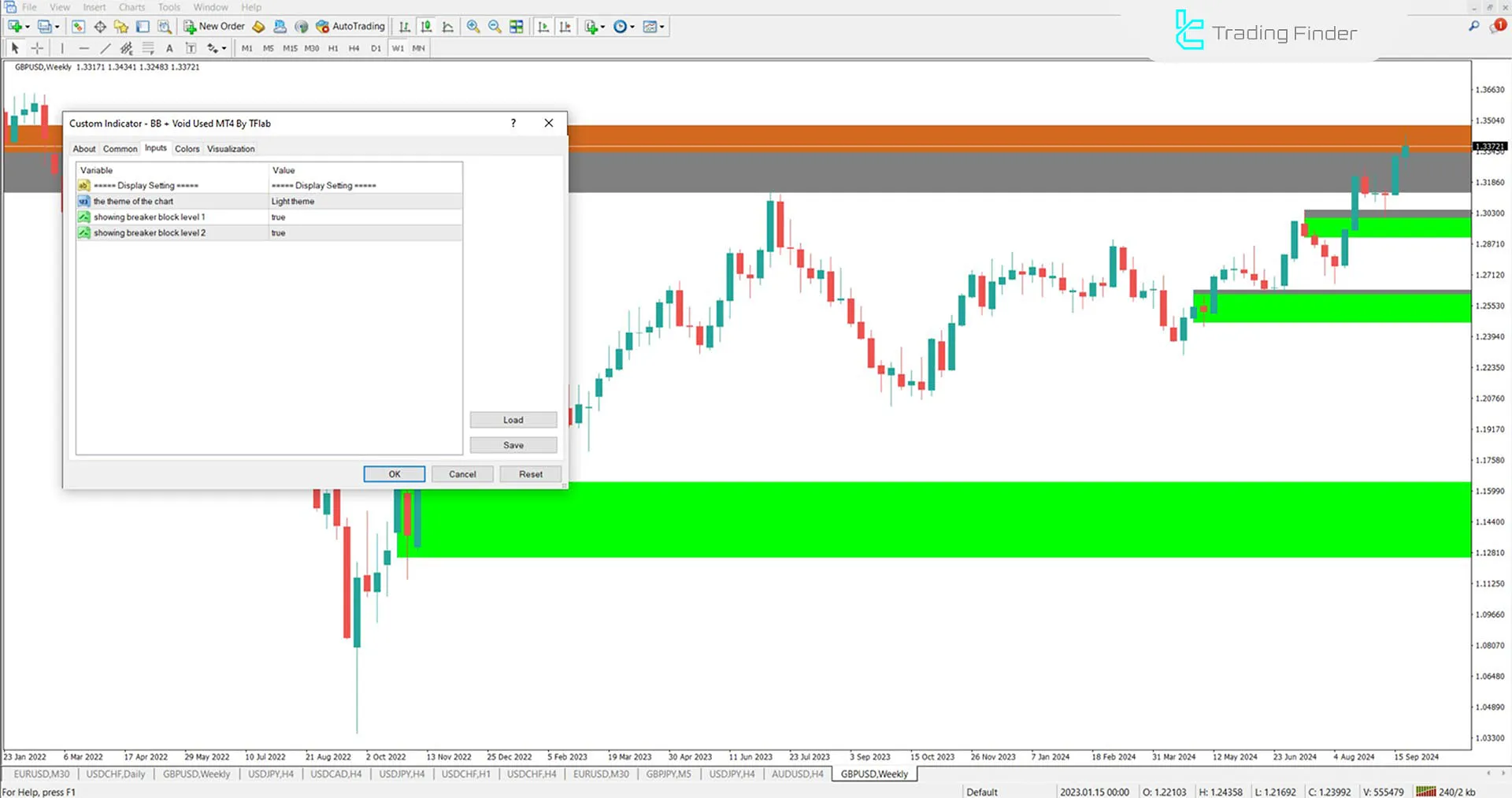The image size is (1512, 798).
Task: Click New Order button
Action: pyautogui.click(x=214, y=27)
